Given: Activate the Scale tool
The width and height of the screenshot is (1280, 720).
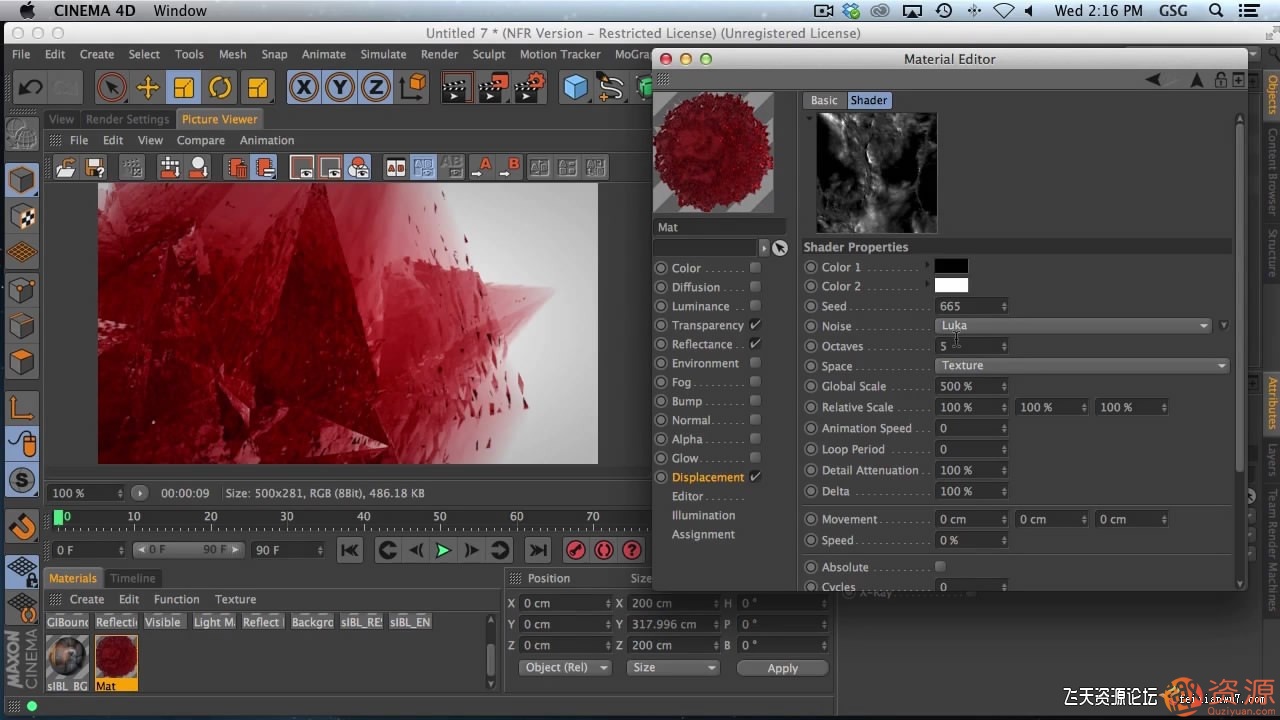Looking at the screenshot, I should pos(184,87).
